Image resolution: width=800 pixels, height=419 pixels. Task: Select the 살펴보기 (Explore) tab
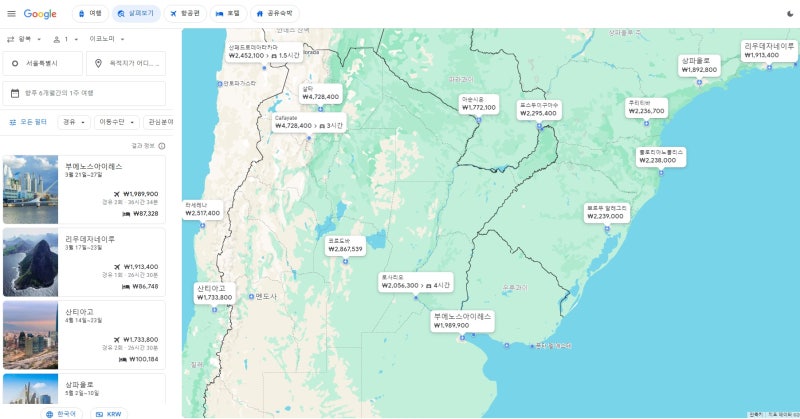point(136,14)
